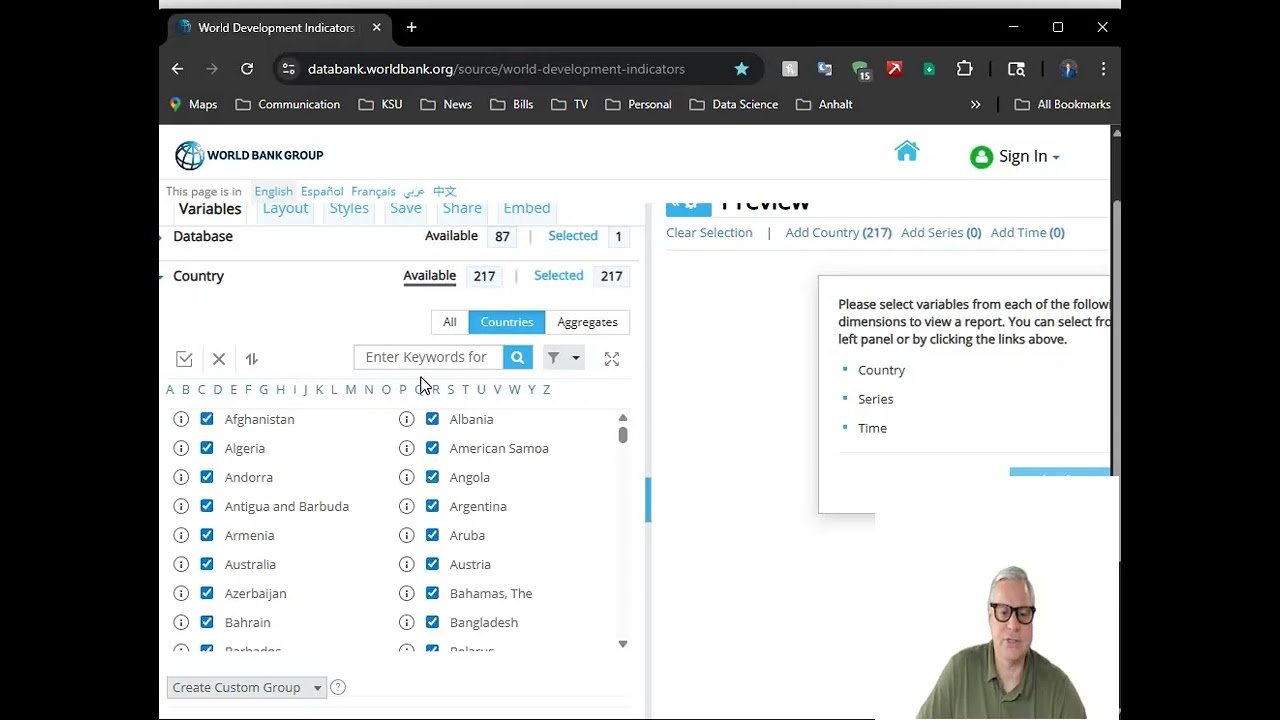Uncheck Albania checkbox
The height and width of the screenshot is (720, 1280).
[432, 419]
